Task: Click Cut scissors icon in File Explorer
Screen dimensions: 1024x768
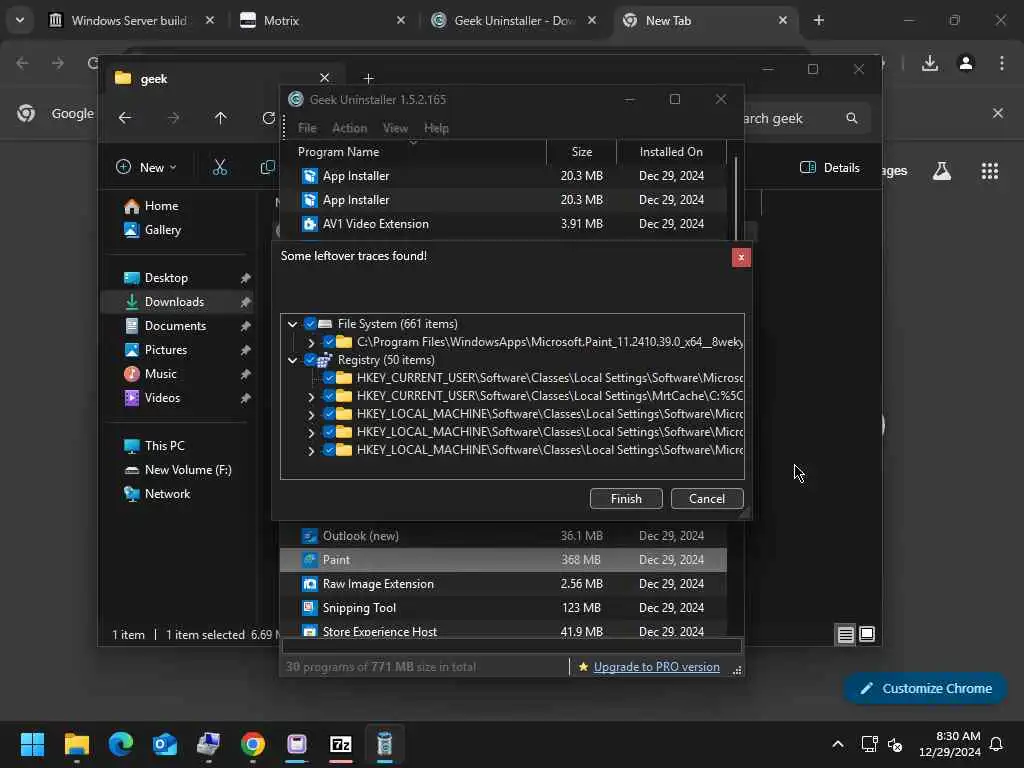Action: 220,167
